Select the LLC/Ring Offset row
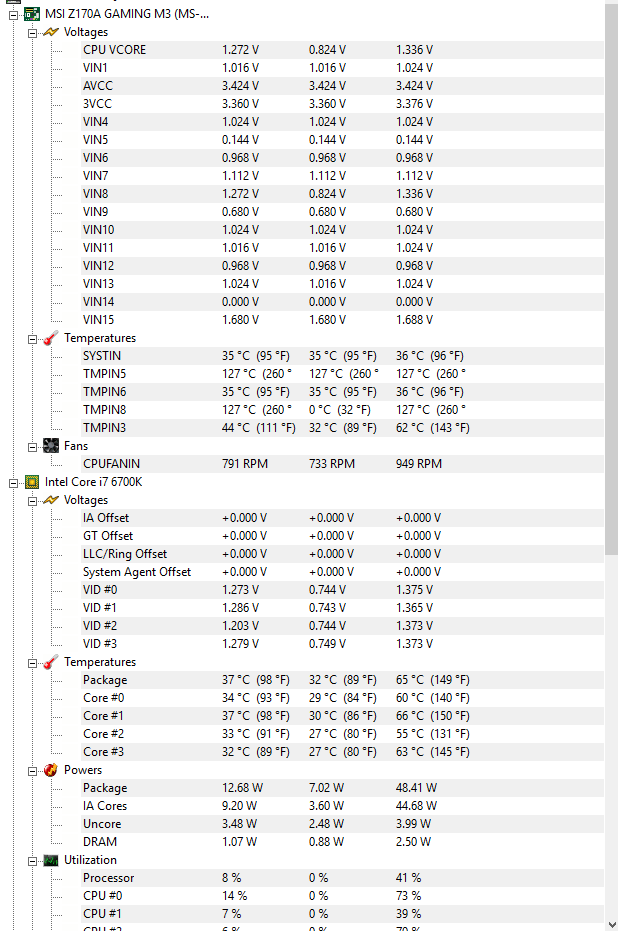The height and width of the screenshot is (931, 618). click(343, 554)
